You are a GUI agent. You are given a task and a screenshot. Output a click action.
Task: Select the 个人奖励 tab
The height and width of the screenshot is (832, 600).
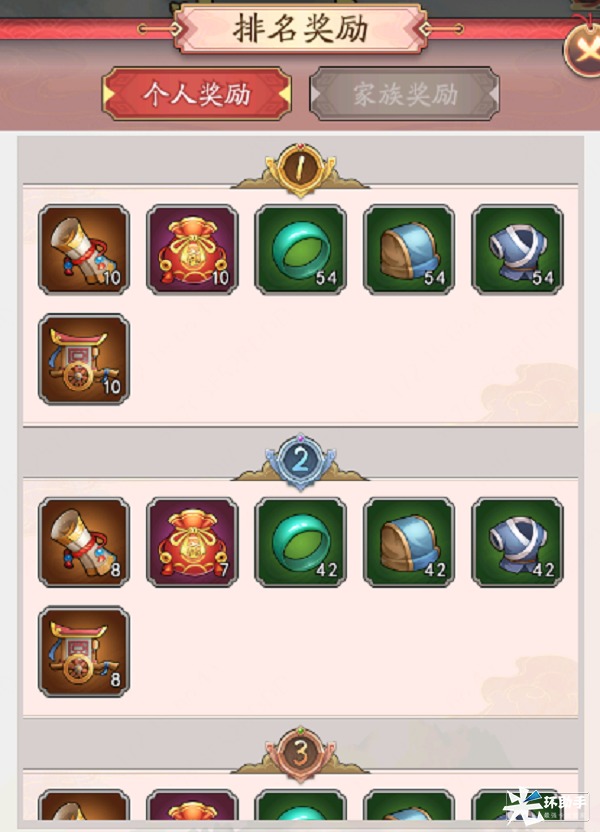click(197, 94)
